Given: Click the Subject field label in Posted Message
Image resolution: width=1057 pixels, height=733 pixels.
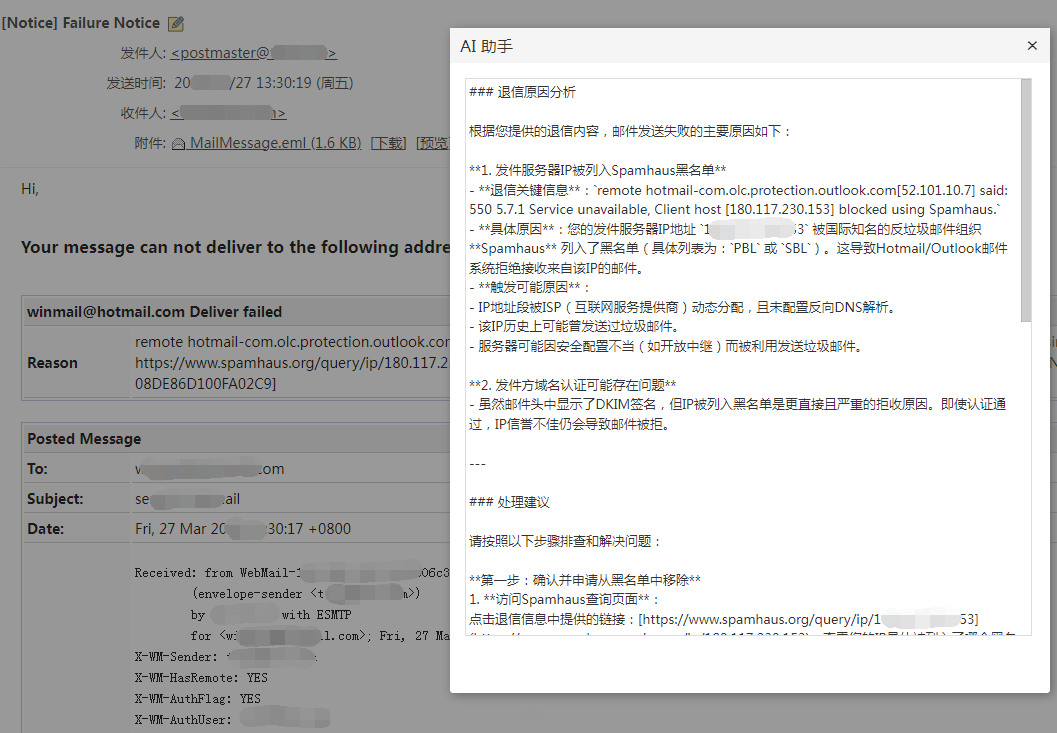Looking at the screenshot, I should click(55, 499).
